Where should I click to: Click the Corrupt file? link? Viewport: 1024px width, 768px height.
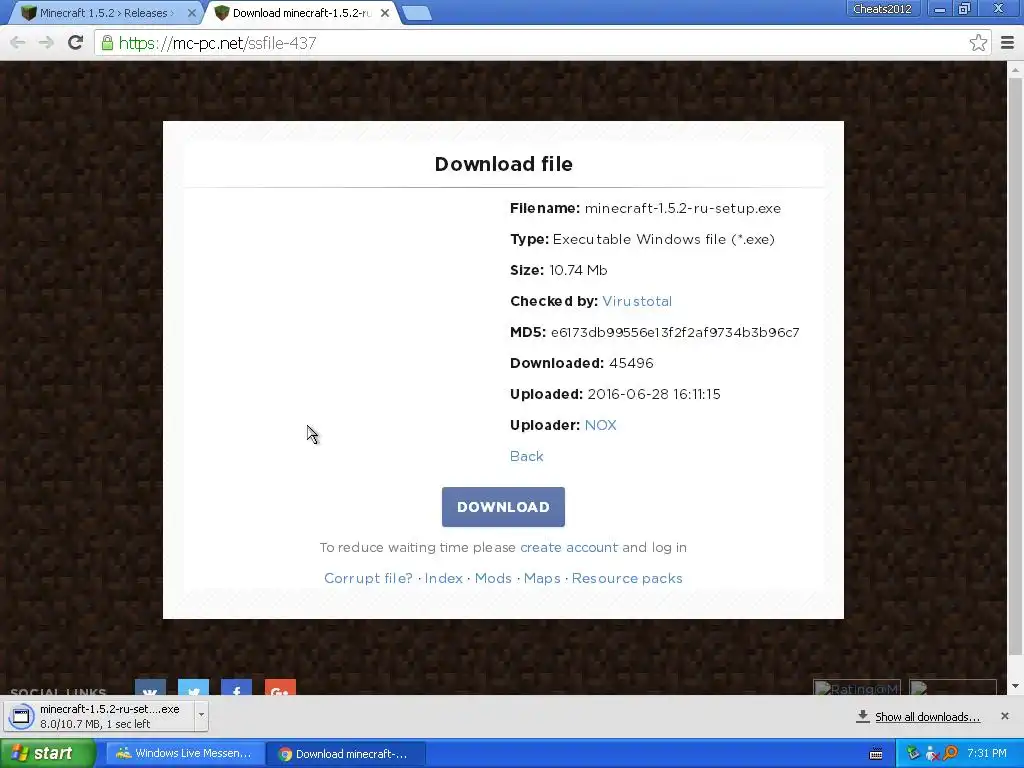click(x=368, y=579)
